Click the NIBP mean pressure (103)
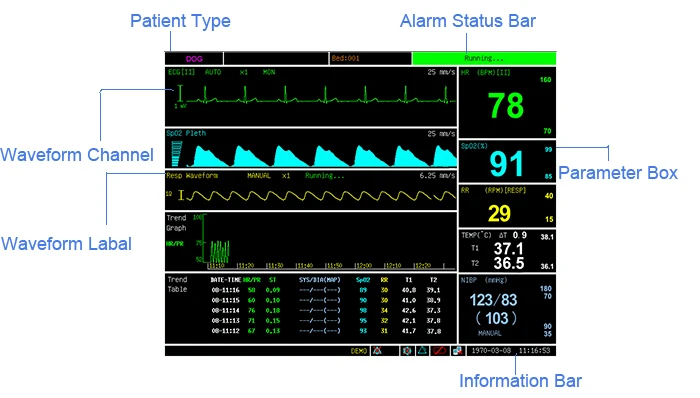Viewport: 700px width, 398px height. click(496, 318)
